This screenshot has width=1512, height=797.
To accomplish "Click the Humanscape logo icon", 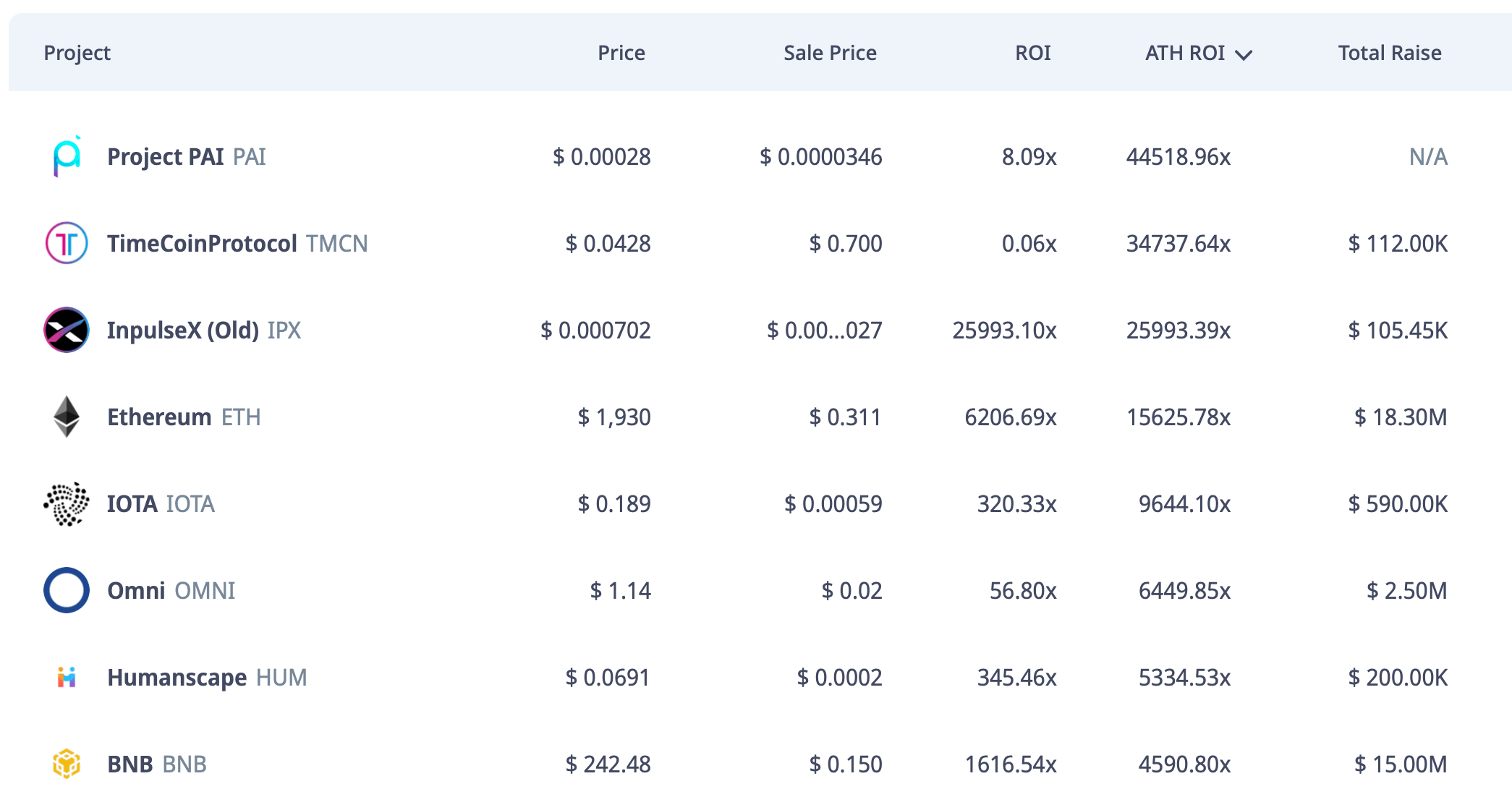I will pos(67,678).
